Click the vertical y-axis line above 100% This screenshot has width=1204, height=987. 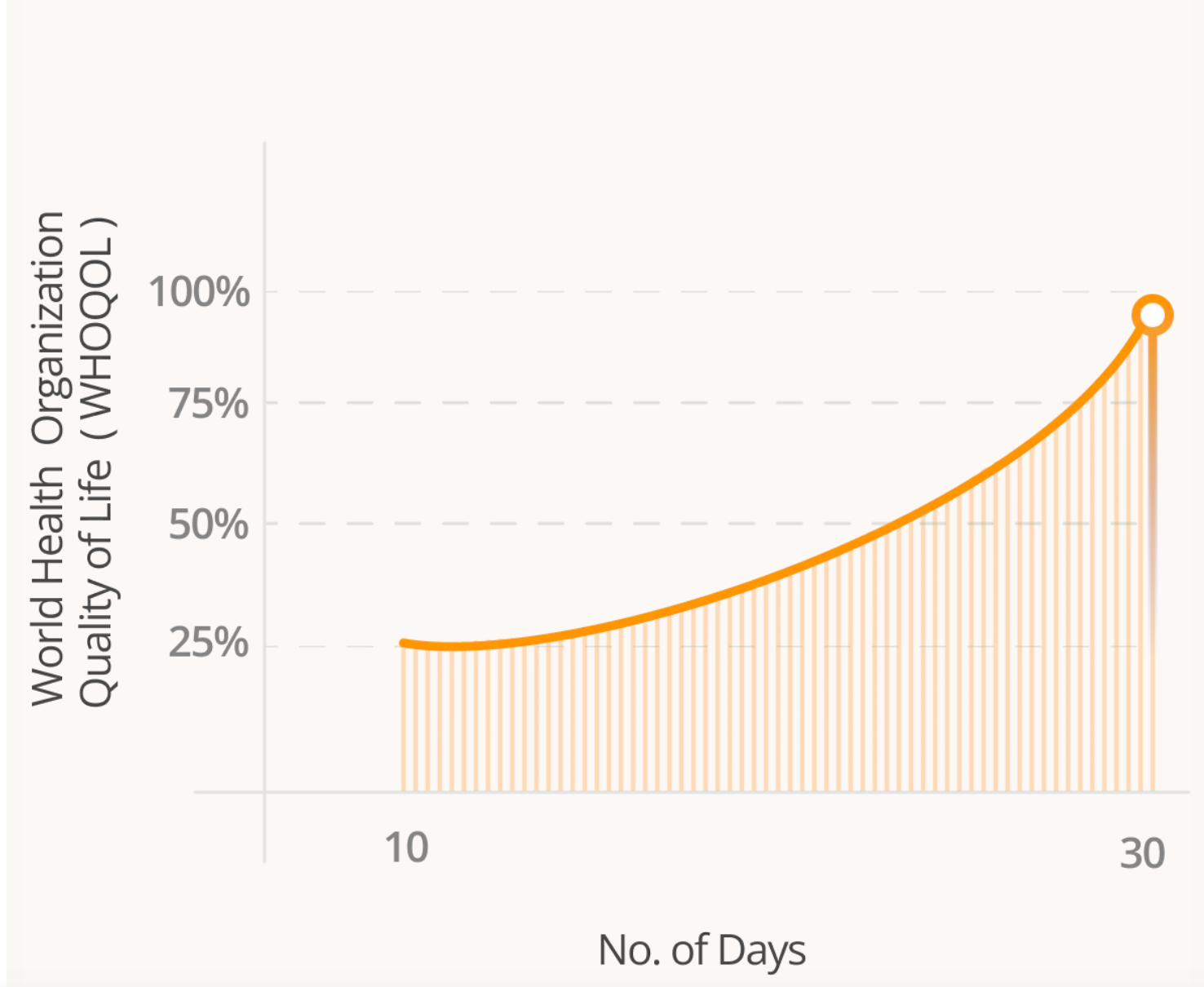click(x=264, y=212)
